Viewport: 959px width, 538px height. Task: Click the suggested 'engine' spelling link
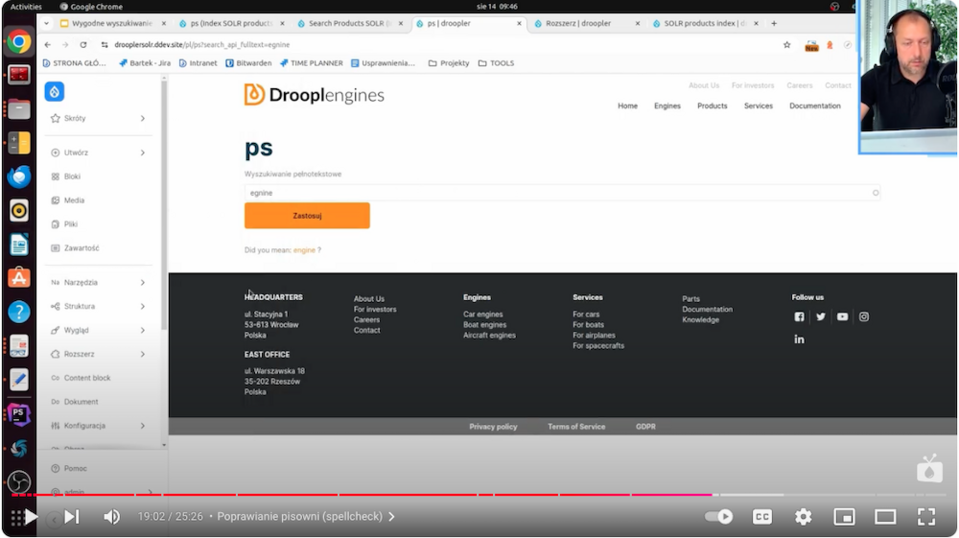304,250
